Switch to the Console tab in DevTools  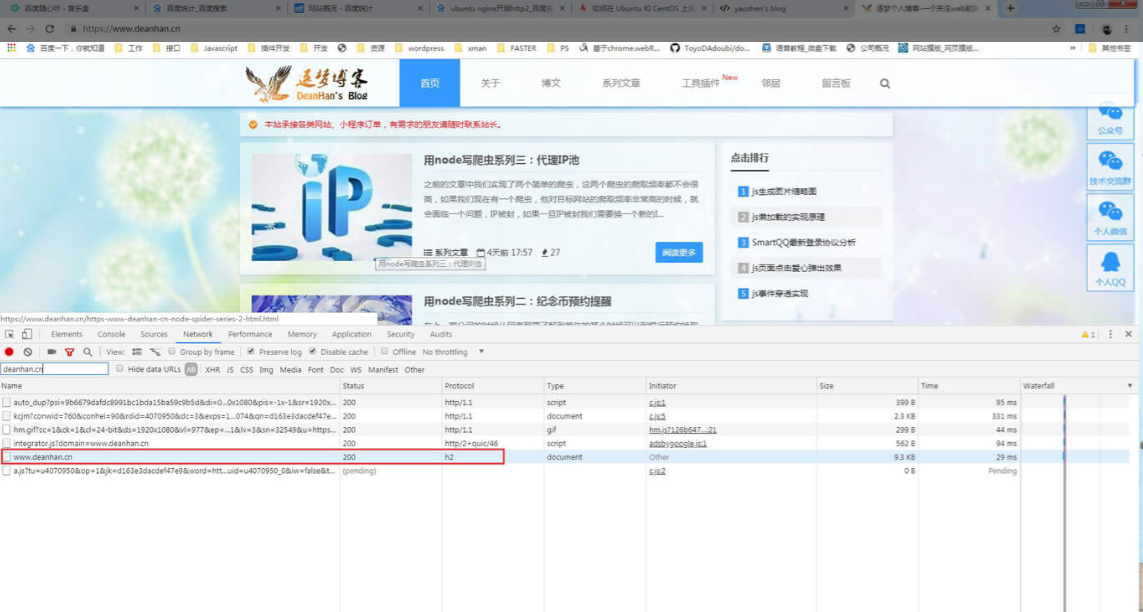click(x=111, y=334)
